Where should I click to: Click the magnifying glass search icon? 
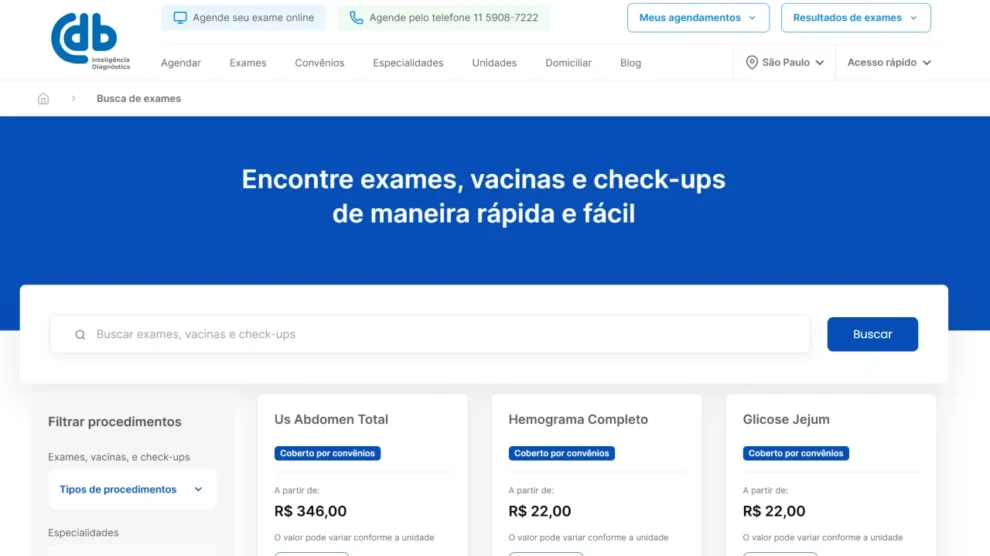coord(80,335)
